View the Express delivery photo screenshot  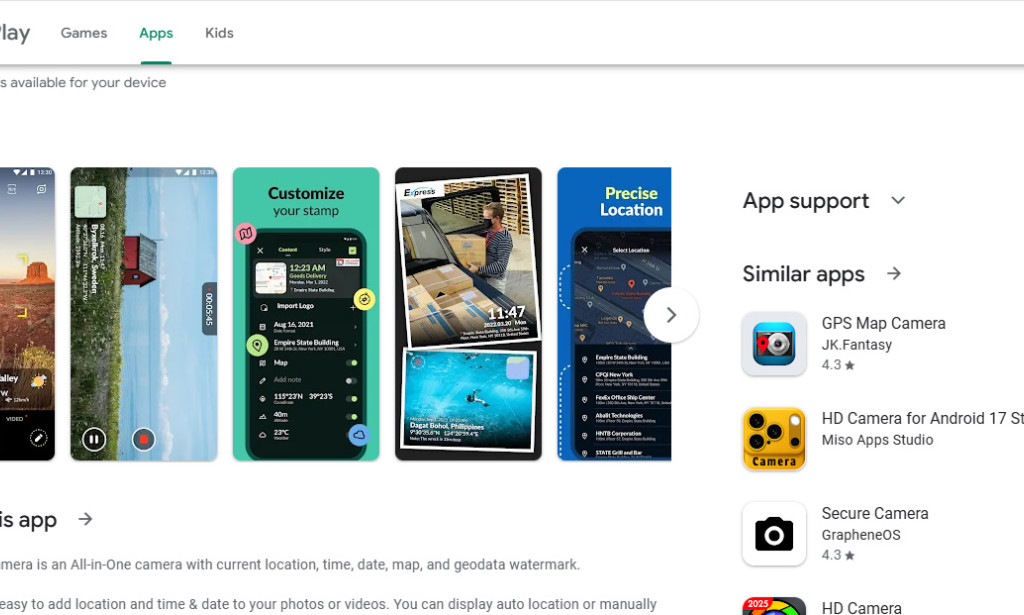[468, 314]
